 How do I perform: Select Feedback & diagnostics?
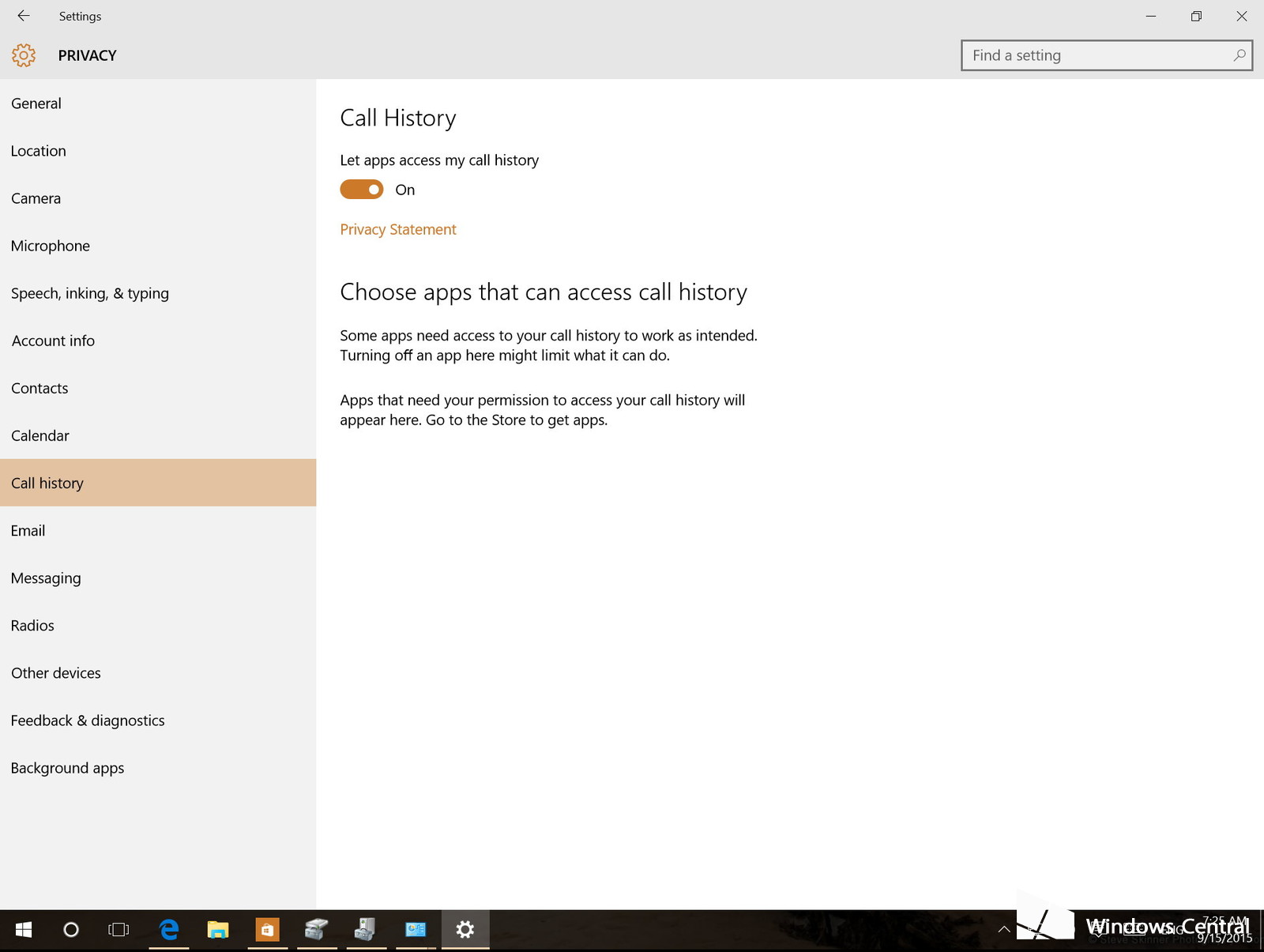click(158, 720)
